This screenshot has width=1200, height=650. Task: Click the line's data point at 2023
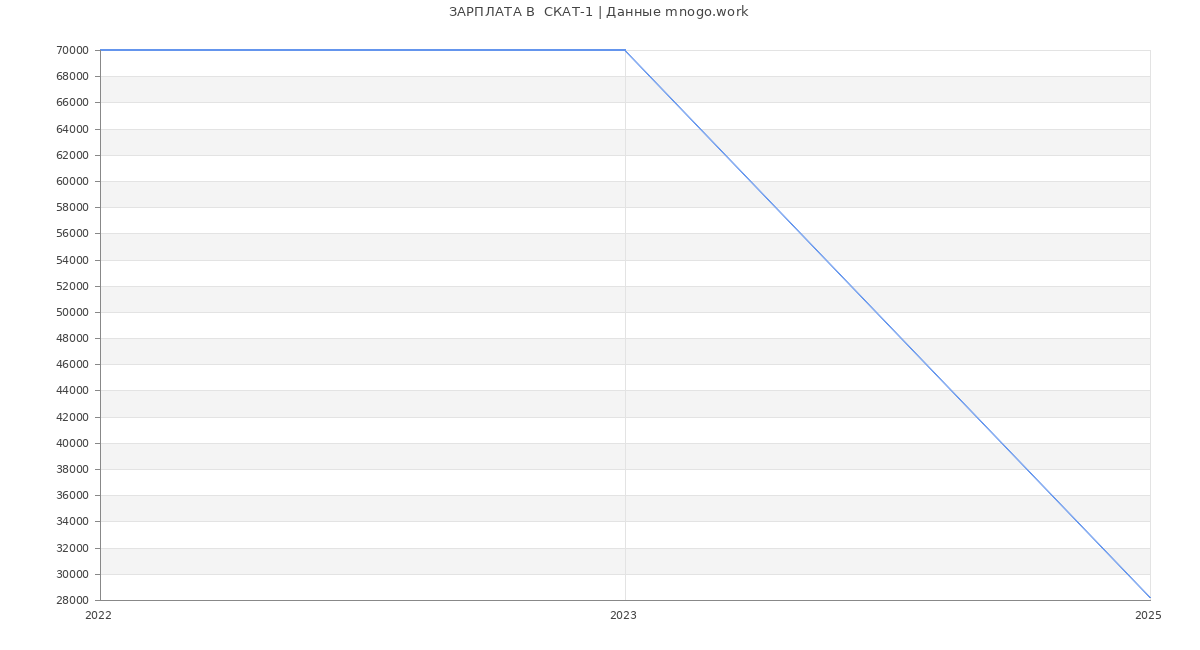pos(625,50)
